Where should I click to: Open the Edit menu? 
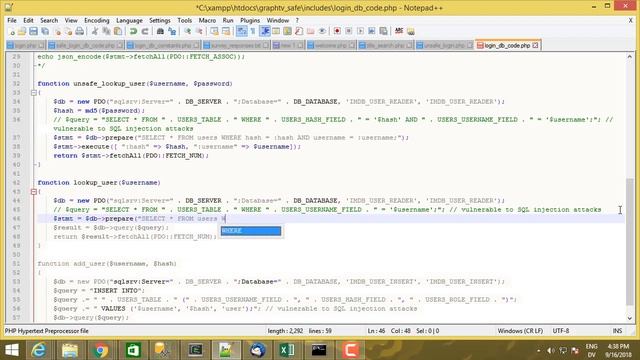[x=28, y=20]
